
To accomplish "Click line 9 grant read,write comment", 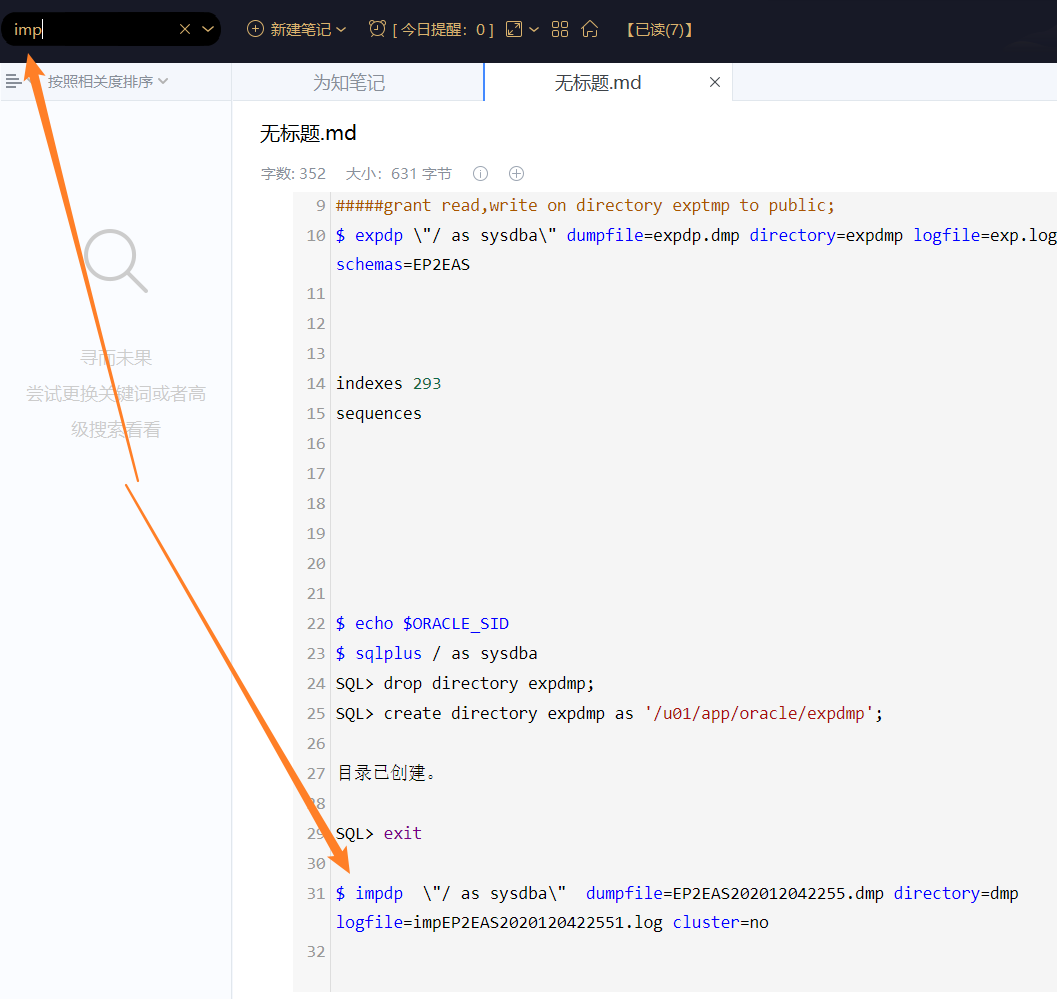I will coord(585,205).
